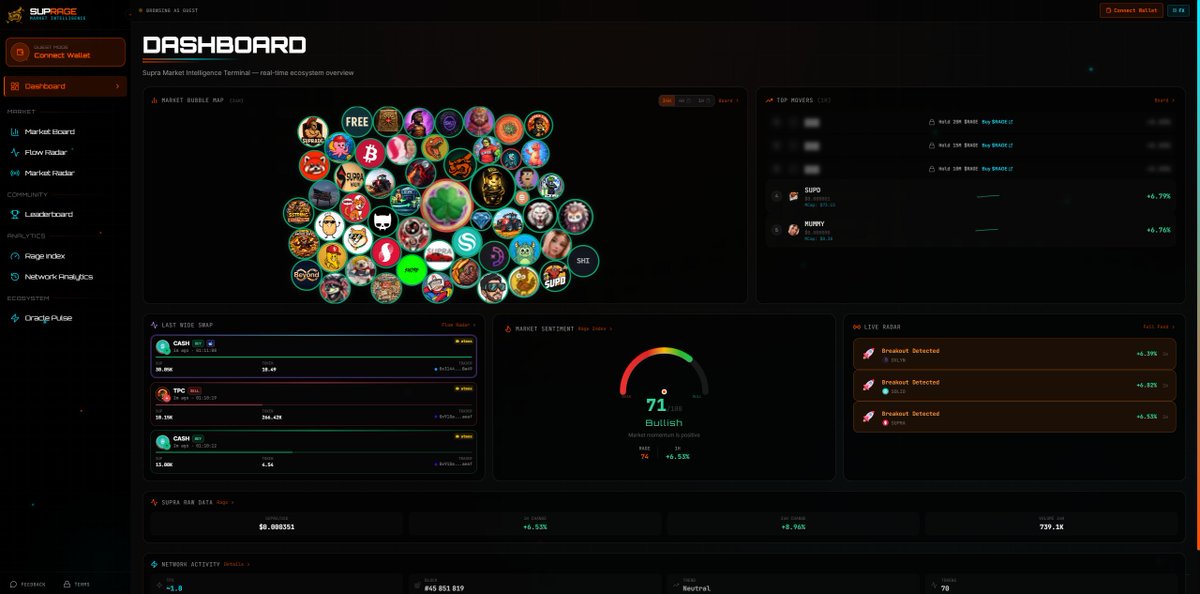Click the Beyond token bubble
Image resolution: width=1200 pixels, height=594 pixels.
pyautogui.click(x=306, y=273)
